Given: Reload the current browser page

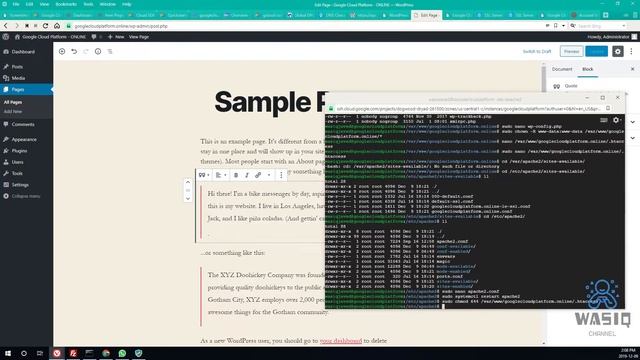Looking at the screenshot, I should 45,26.
